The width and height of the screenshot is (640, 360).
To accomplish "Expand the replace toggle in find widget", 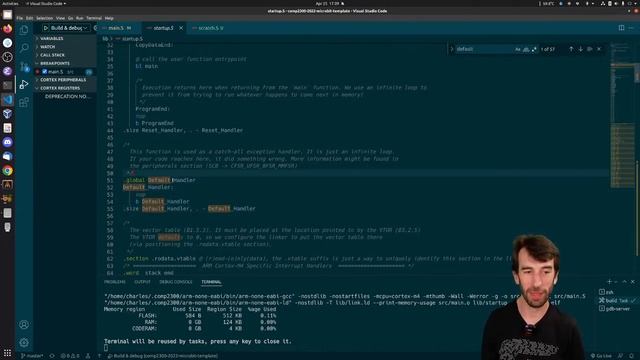I will point(452,49).
